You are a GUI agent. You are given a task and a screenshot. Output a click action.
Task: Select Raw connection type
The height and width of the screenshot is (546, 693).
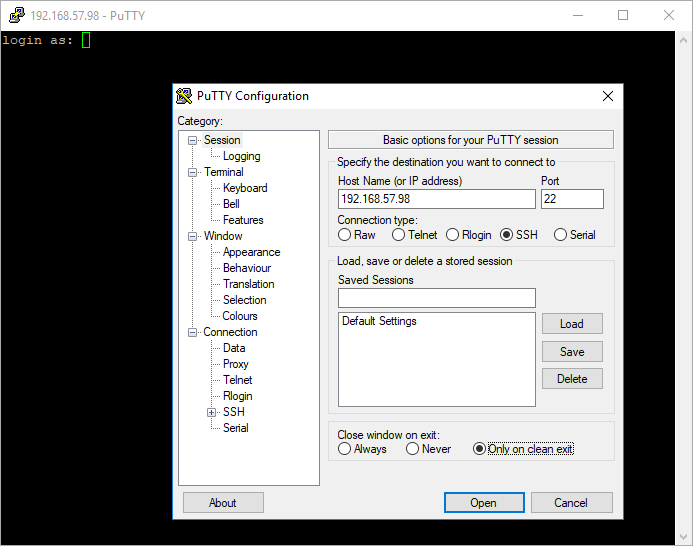pyautogui.click(x=357, y=235)
